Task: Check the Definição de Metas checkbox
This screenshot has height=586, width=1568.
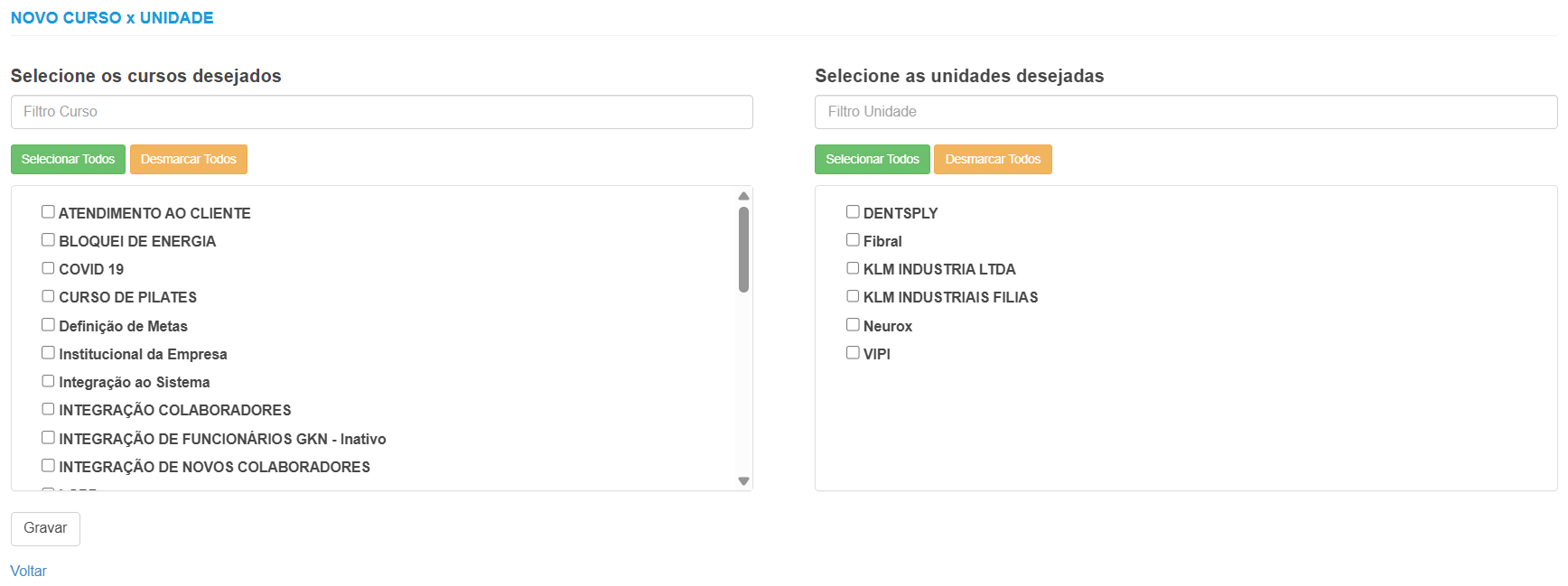Action: [x=48, y=325]
